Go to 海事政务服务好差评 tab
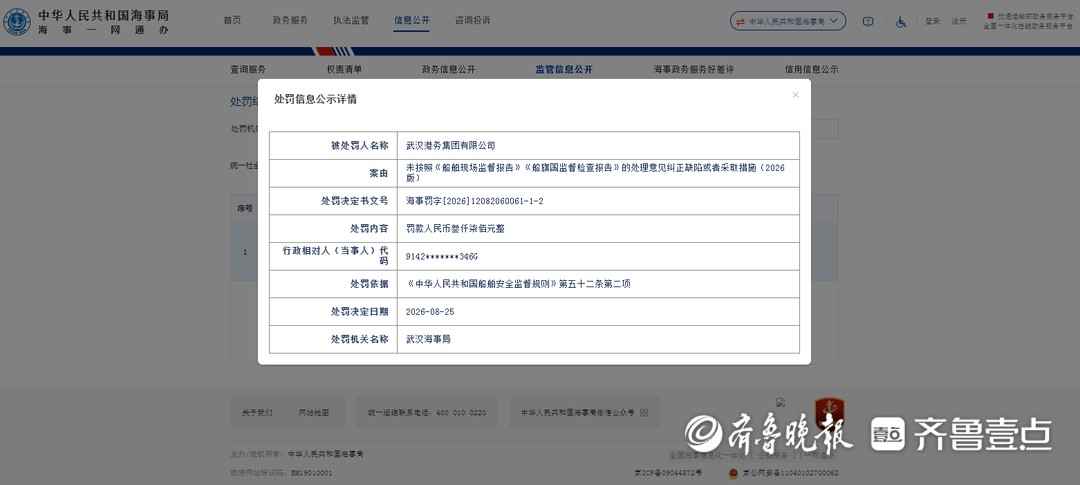The height and width of the screenshot is (485, 1080). pyautogui.click(x=694, y=70)
